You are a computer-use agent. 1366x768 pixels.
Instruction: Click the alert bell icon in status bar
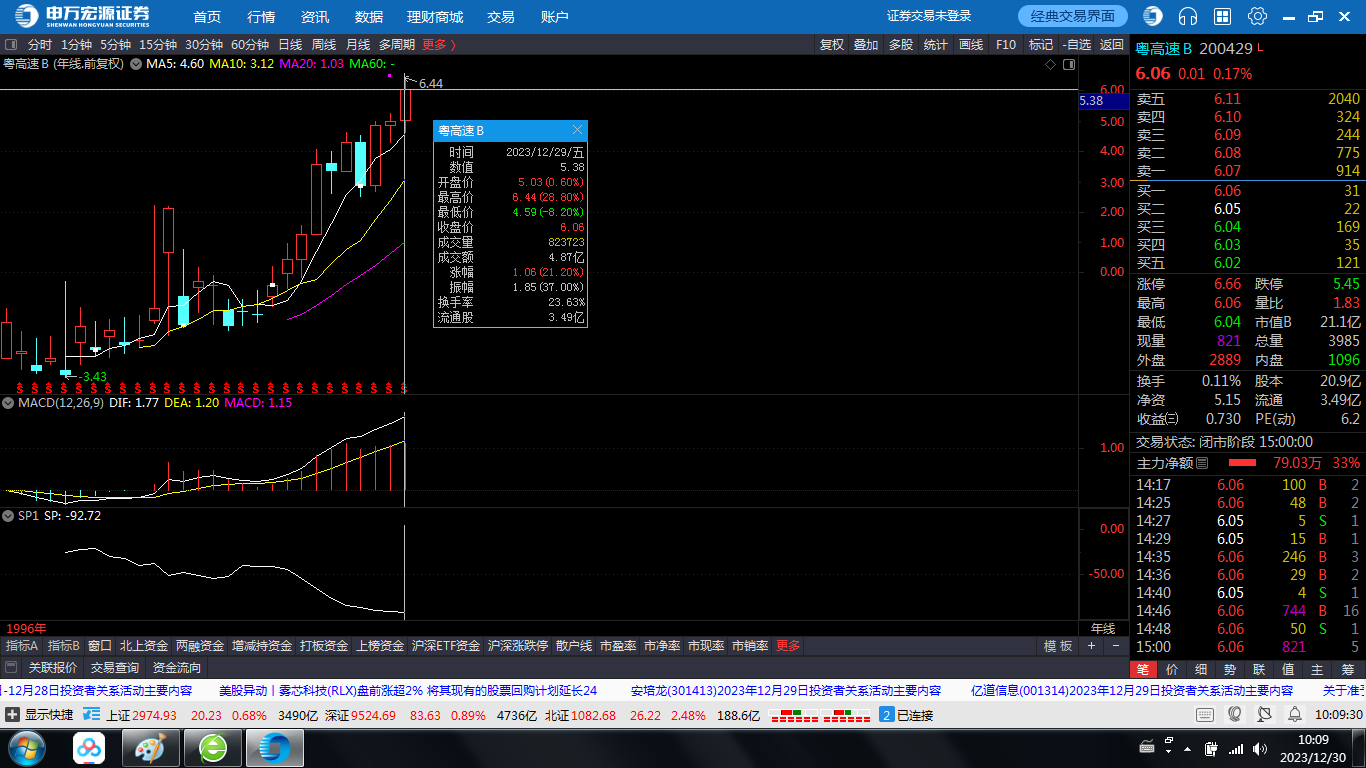click(1295, 714)
